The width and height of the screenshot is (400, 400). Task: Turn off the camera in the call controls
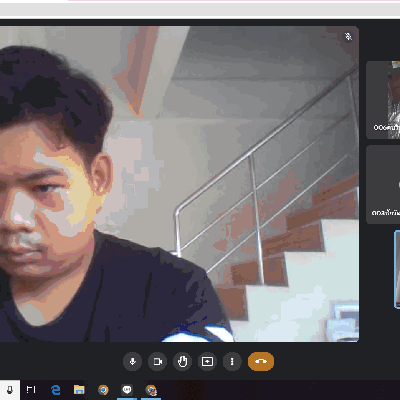(157, 362)
